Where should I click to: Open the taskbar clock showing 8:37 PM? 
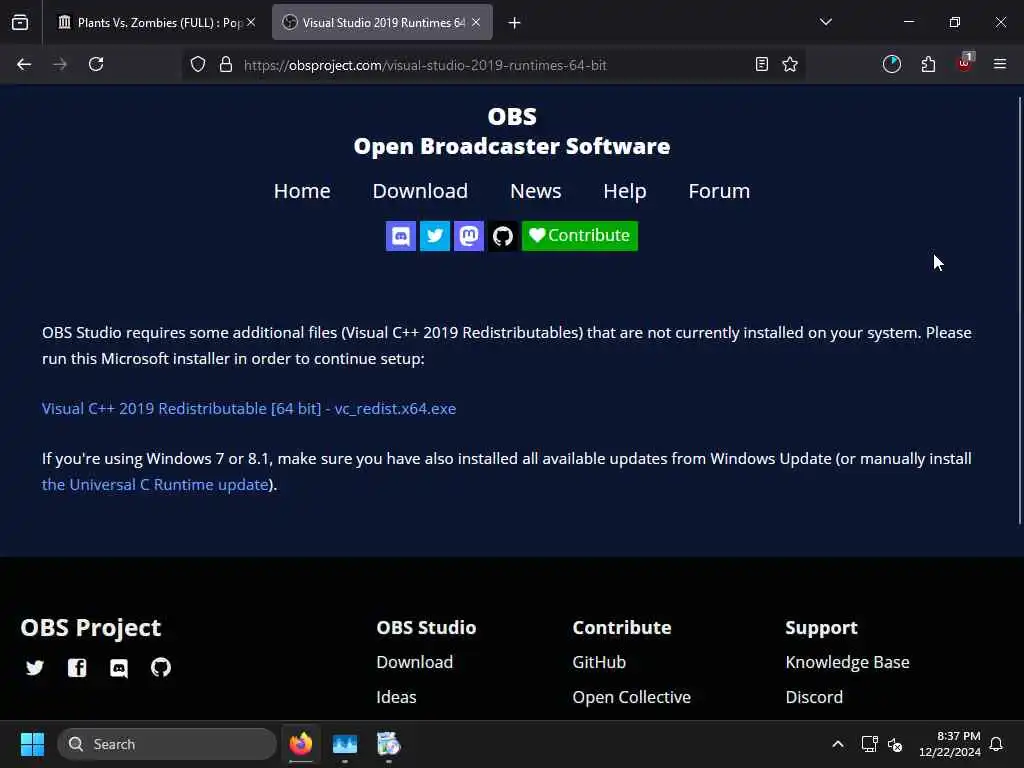coord(950,744)
